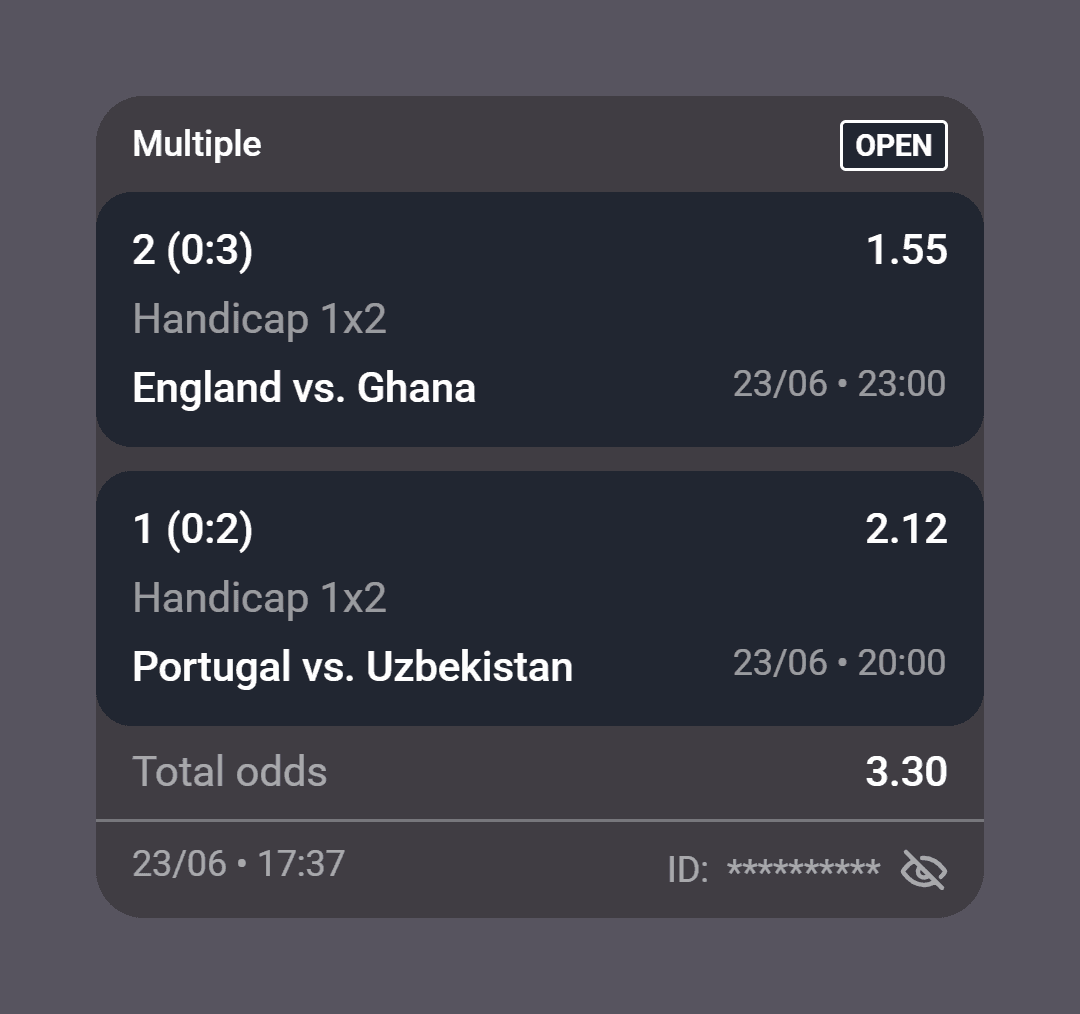Select the England vs. Ghana match title
This screenshot has height=1014, width=1080.
point(304,387)
